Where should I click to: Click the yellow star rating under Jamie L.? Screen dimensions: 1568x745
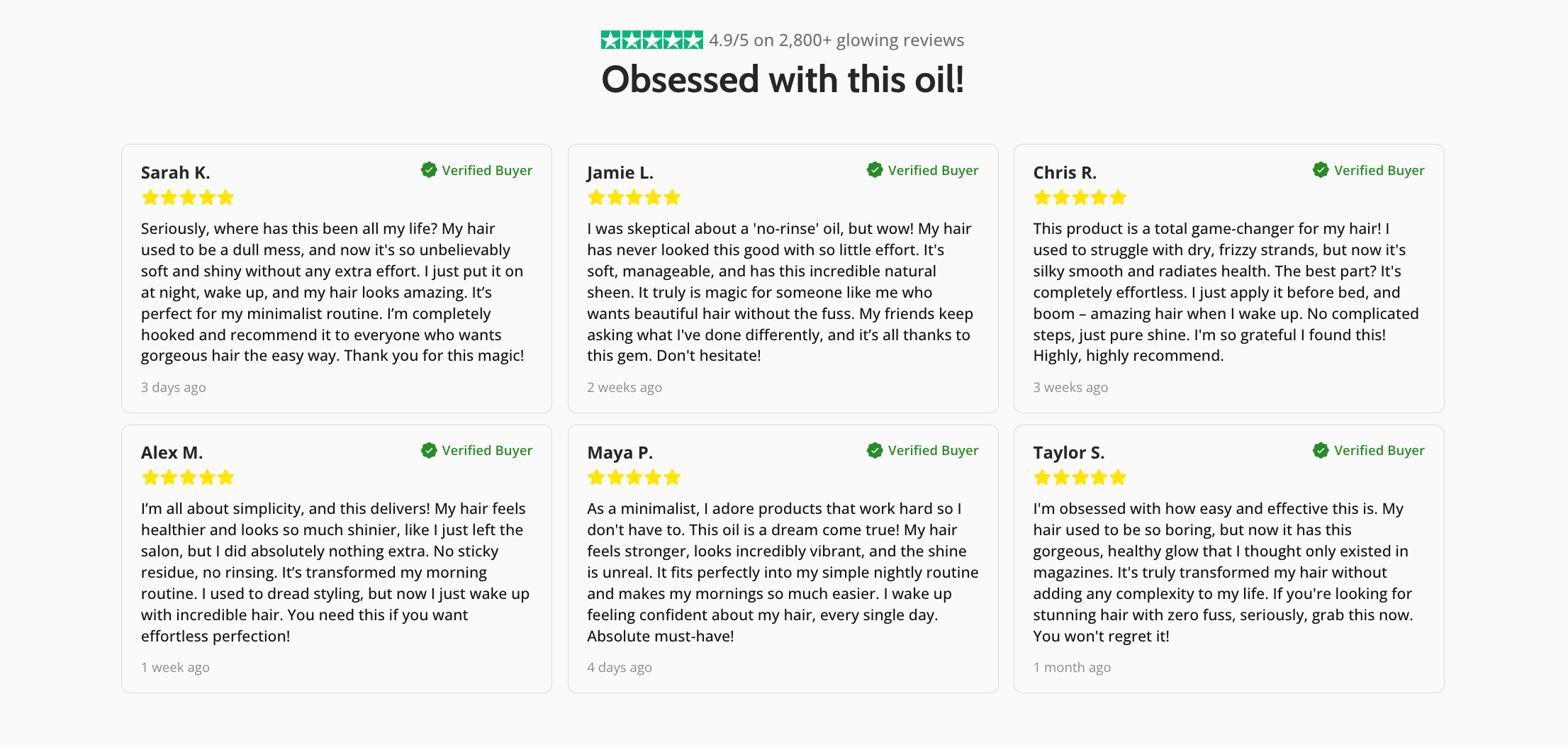pyautogui.click(x=634, y=198)
